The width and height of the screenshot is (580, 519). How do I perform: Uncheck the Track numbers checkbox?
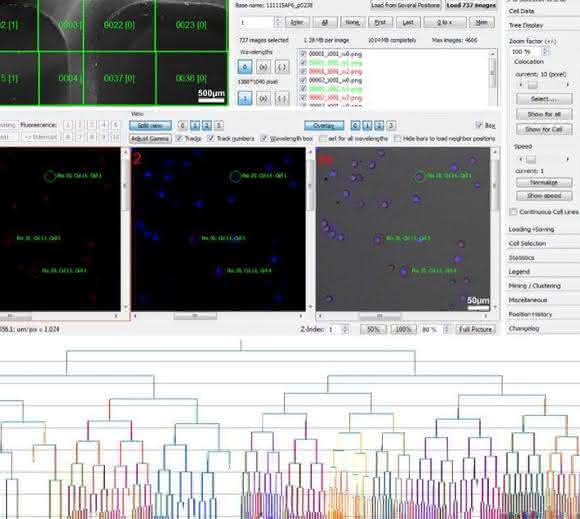pyautogui.click(x=211, y=138)
